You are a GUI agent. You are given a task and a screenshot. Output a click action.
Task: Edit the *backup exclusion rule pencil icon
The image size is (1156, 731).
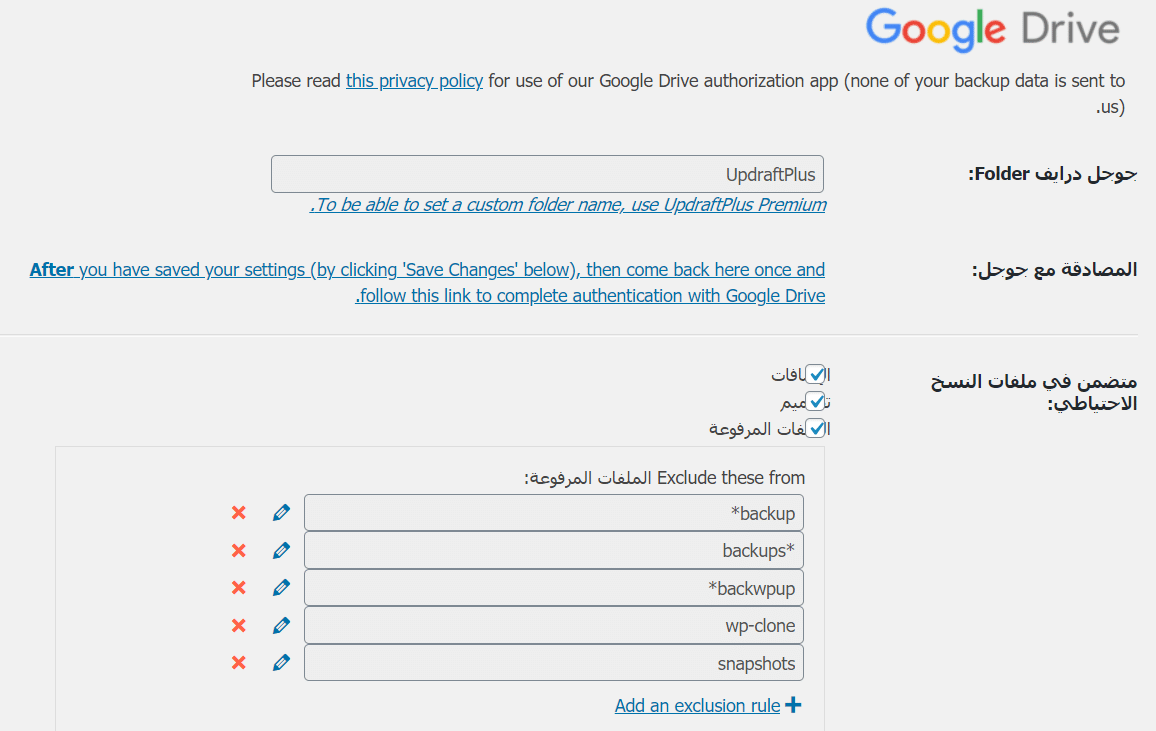281,513
